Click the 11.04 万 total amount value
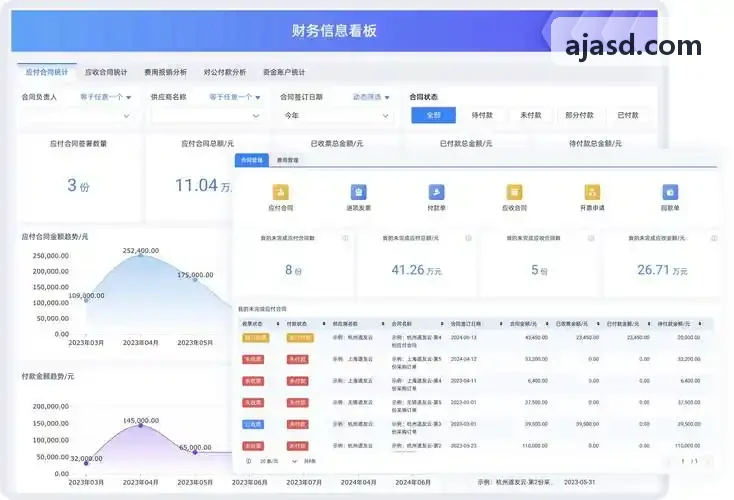Screen dimensions: 734x500 point(203,185)
